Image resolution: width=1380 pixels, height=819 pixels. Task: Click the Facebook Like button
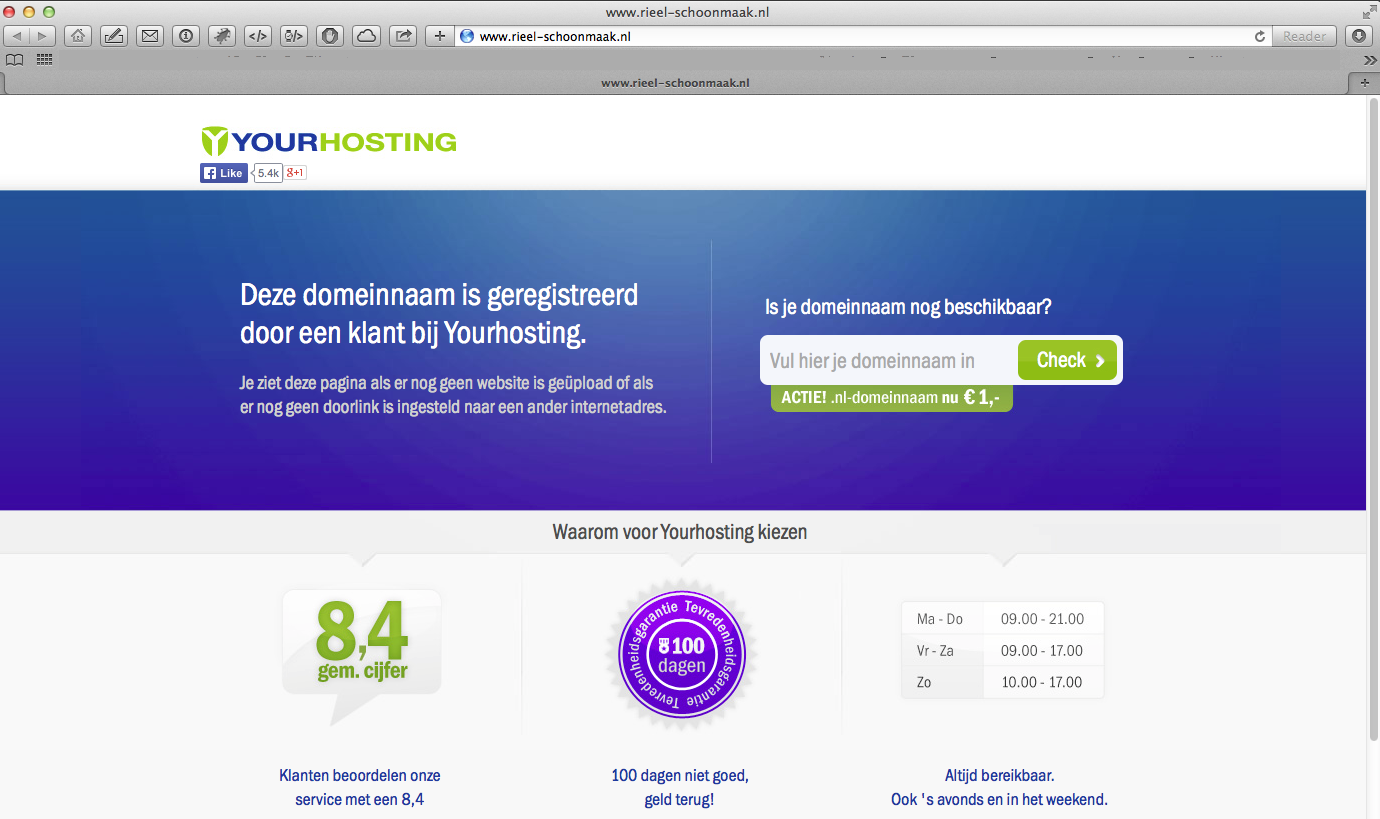[224, 173]
